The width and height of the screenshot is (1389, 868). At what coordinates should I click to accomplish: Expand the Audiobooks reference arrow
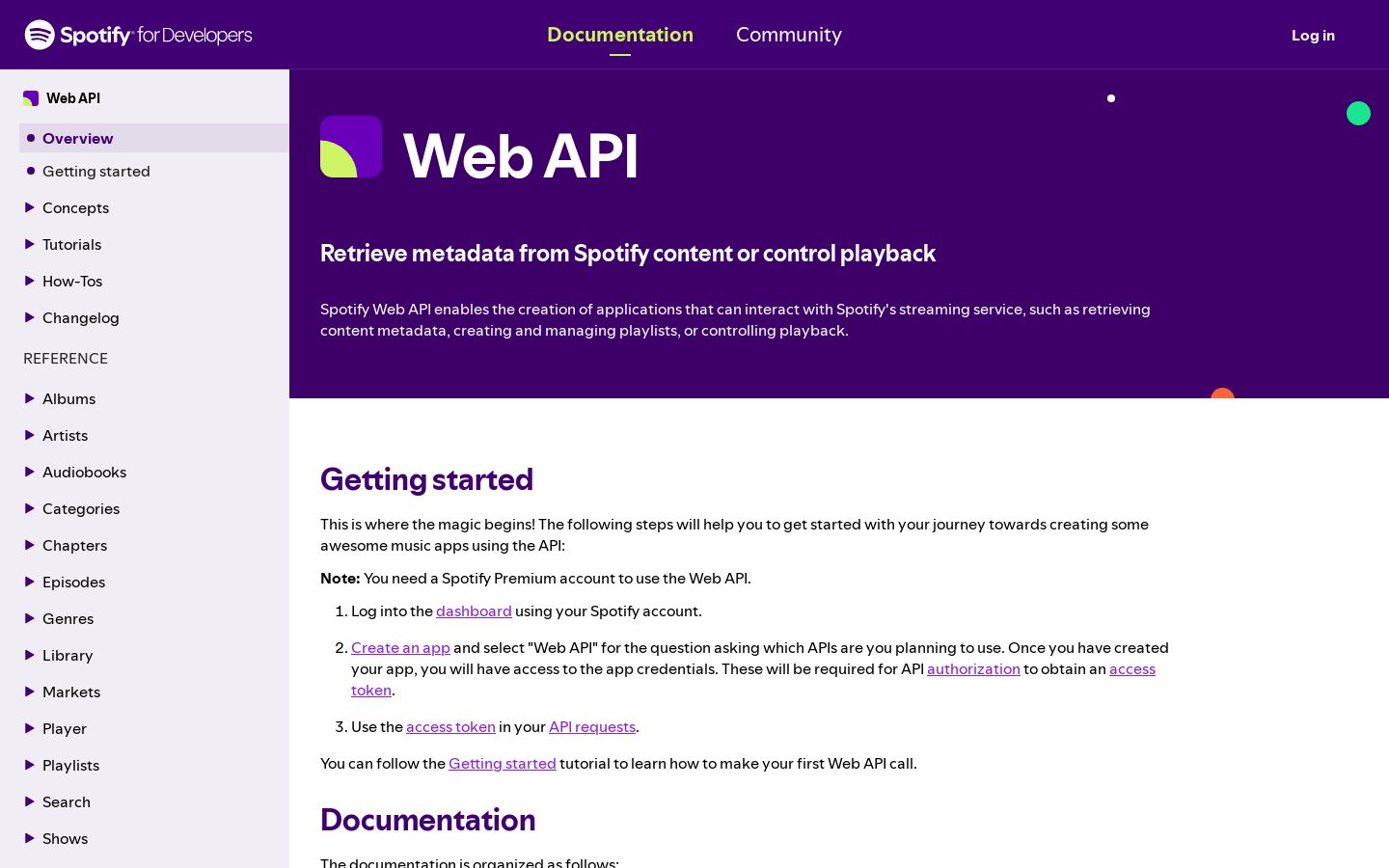tap(29, 472)
